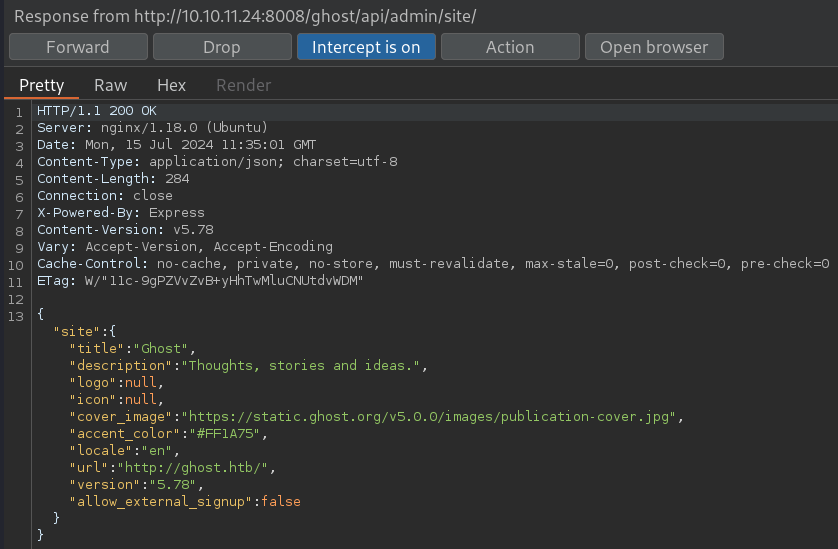Click the 'Connection: close' header
This screenshot has width=838, height=549.
pos(105,196)
